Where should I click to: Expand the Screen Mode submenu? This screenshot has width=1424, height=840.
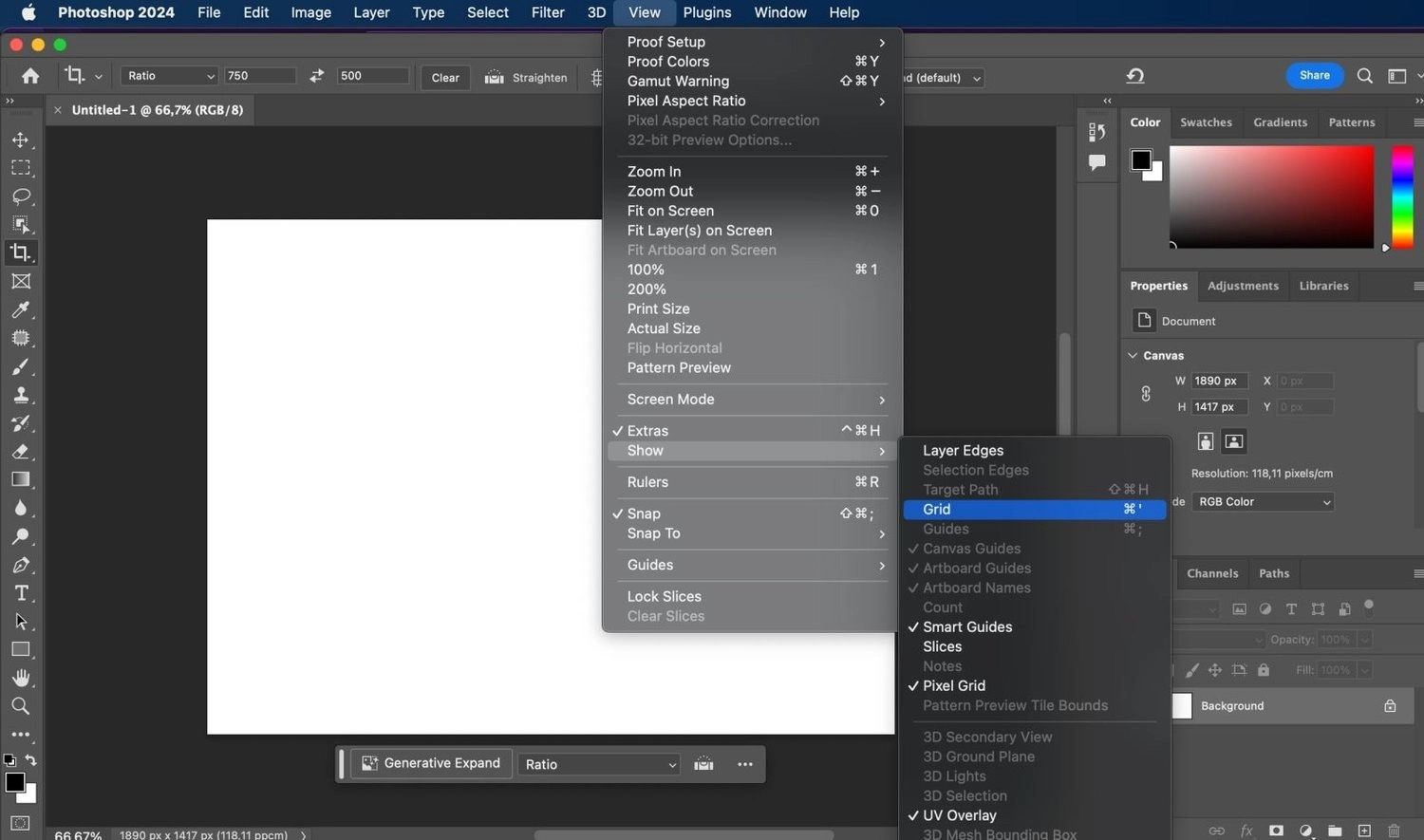tap(751, 400)
